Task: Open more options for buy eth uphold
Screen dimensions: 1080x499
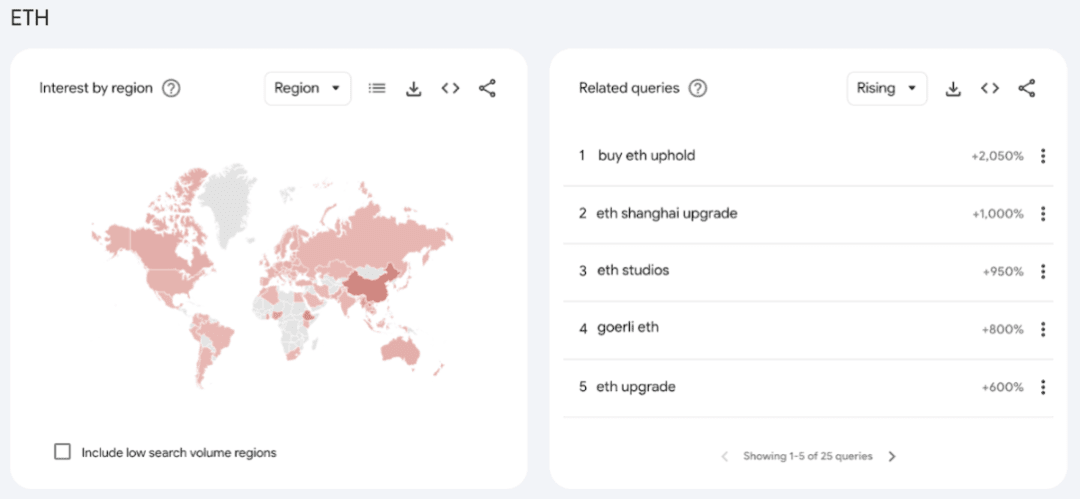Action: 1043,156
